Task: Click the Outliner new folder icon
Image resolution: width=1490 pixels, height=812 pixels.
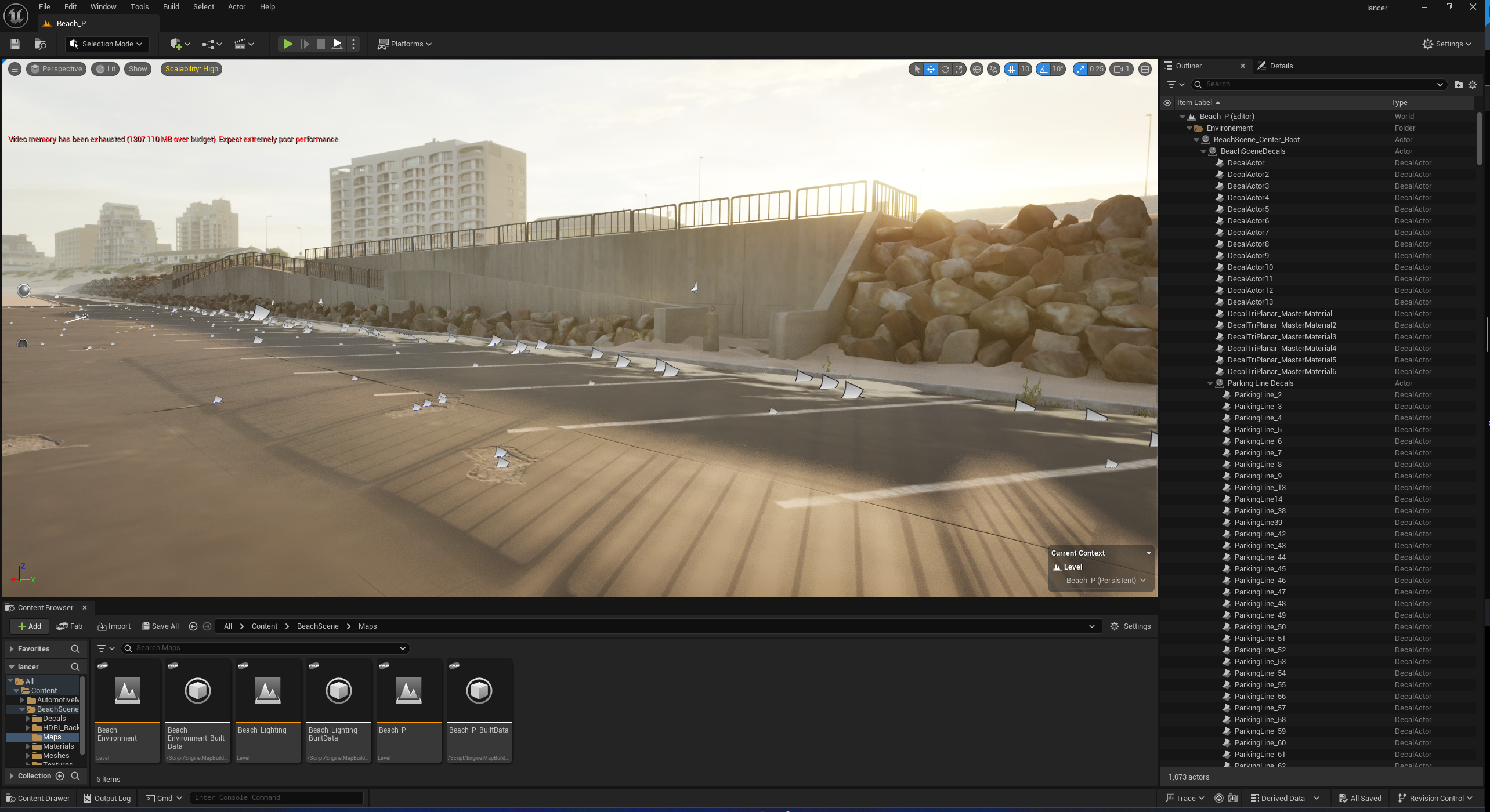Action: point(1458,85)
